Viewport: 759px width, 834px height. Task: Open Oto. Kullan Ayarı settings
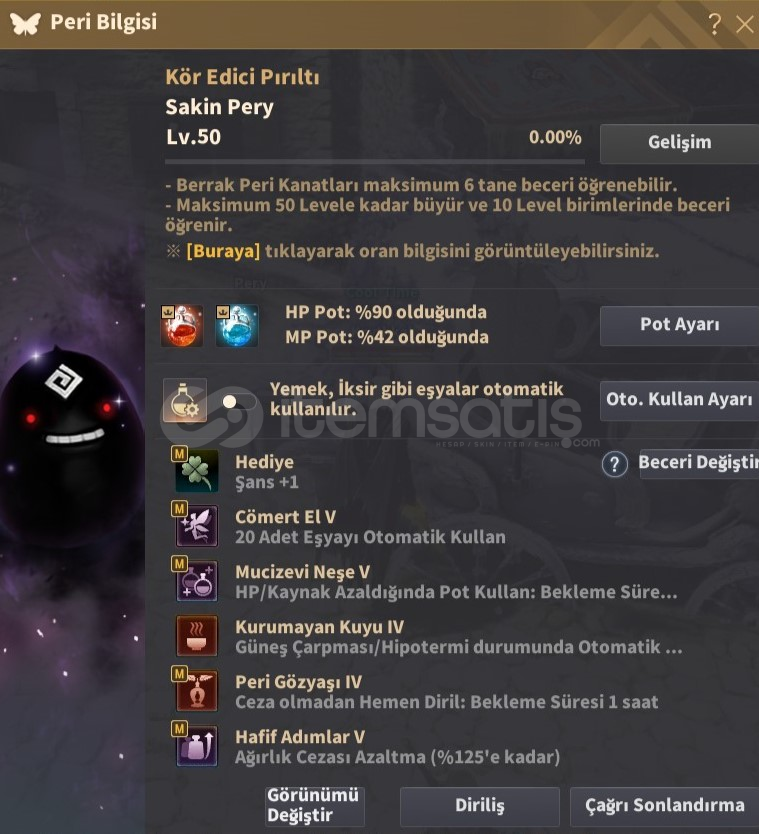pyautogui.click(x=679, y=400)
